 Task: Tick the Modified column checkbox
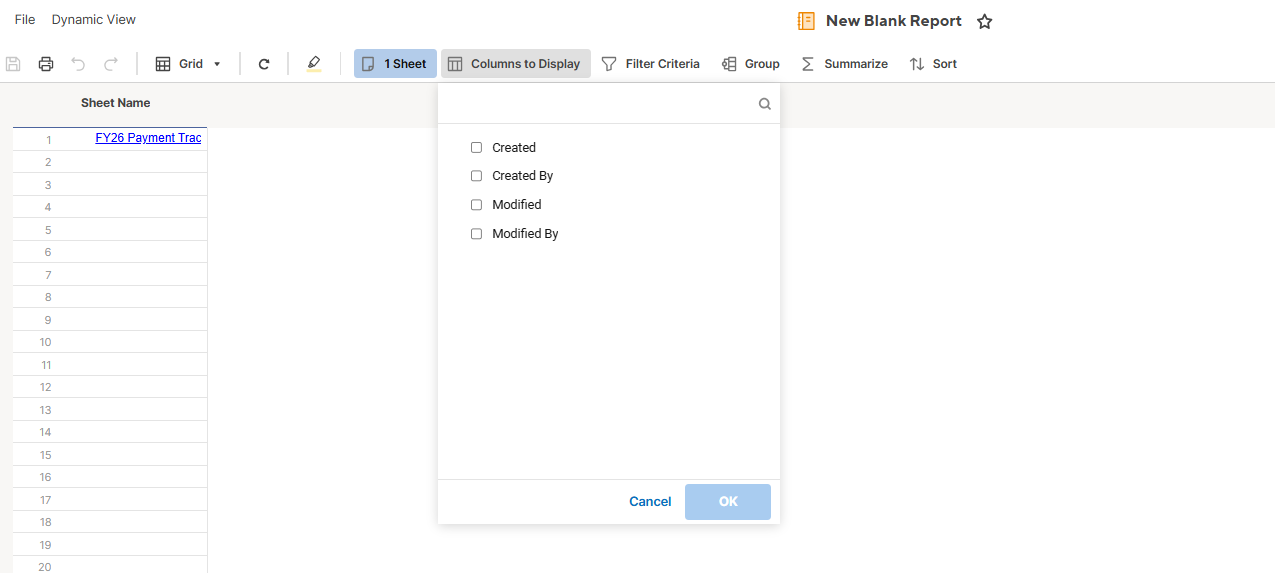pos(477,205)
